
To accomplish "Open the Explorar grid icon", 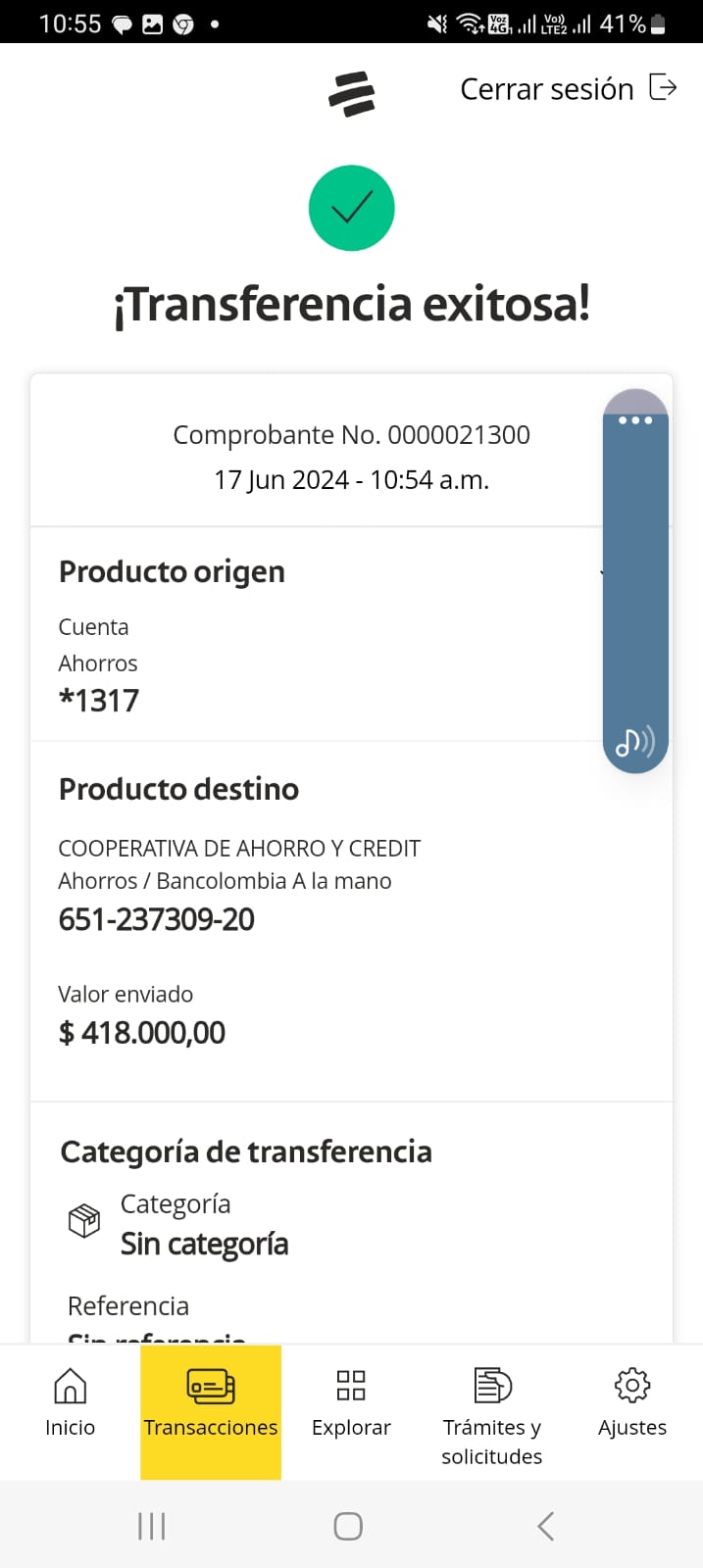I will point(351,1386).
